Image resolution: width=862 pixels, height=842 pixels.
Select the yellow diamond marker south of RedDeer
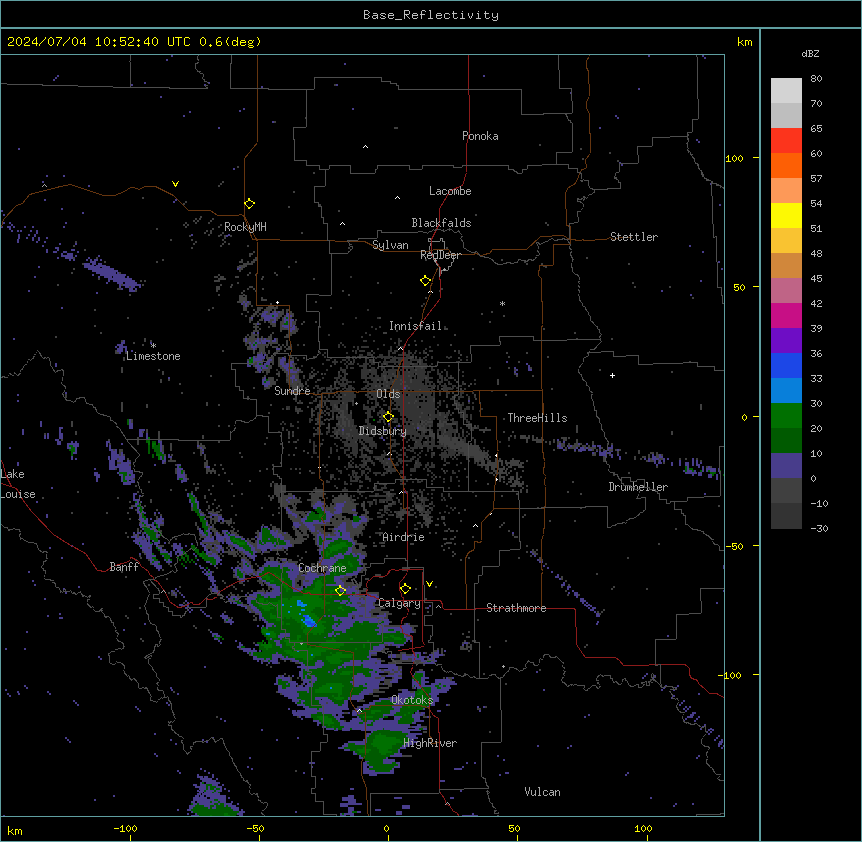pos(426,281)
